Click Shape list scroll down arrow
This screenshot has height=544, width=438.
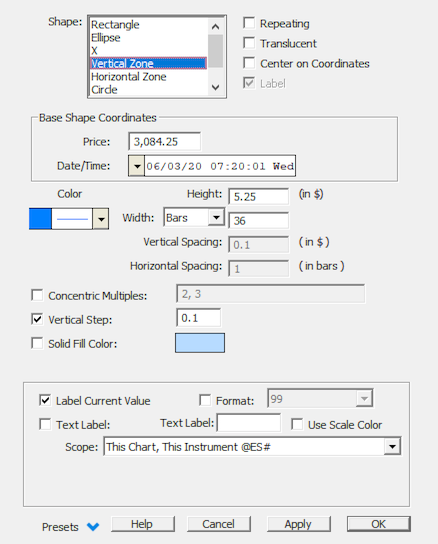coord(216,87)
